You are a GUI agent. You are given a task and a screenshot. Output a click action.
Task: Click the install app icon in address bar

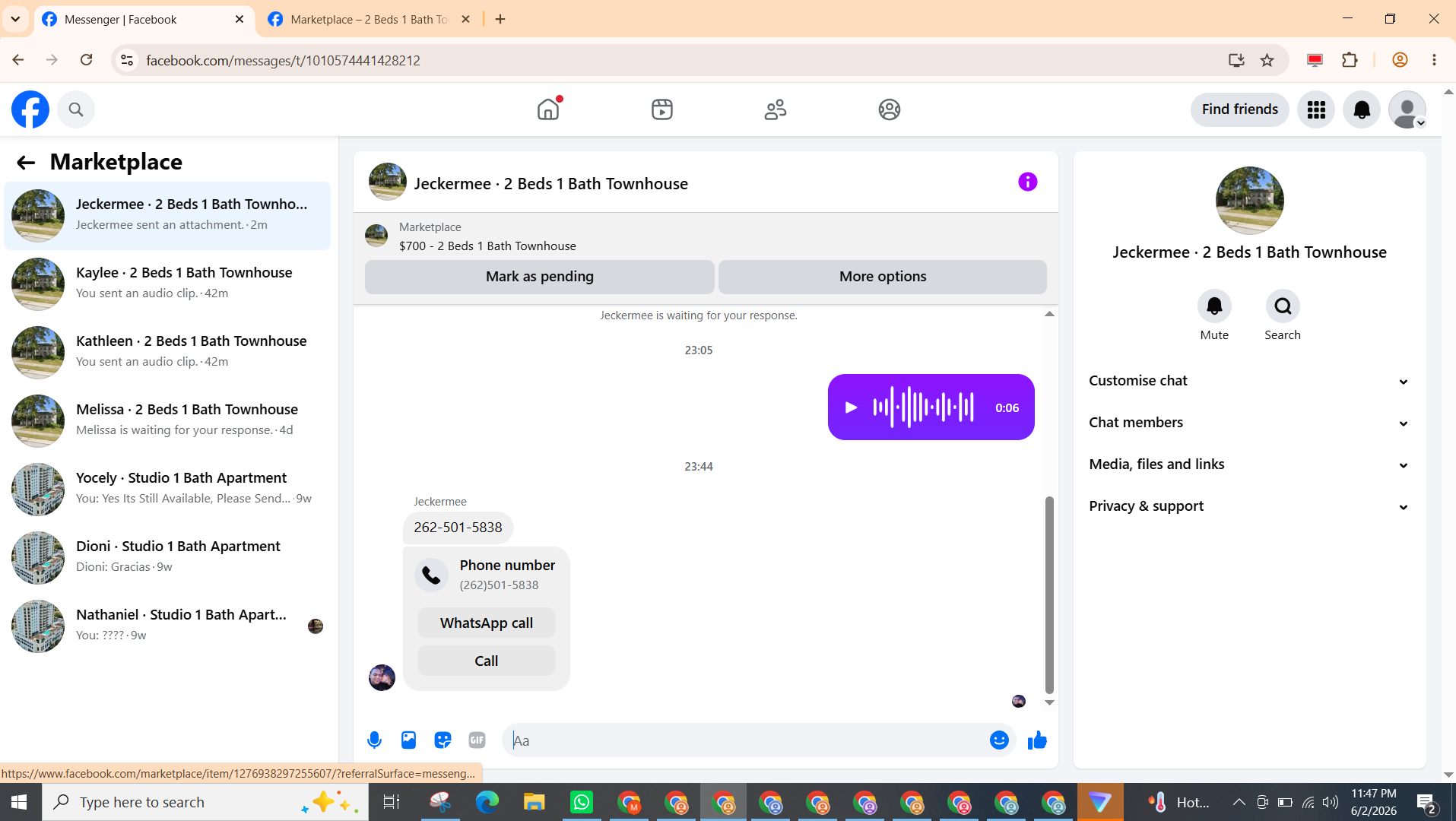(x=1236, y=60)
